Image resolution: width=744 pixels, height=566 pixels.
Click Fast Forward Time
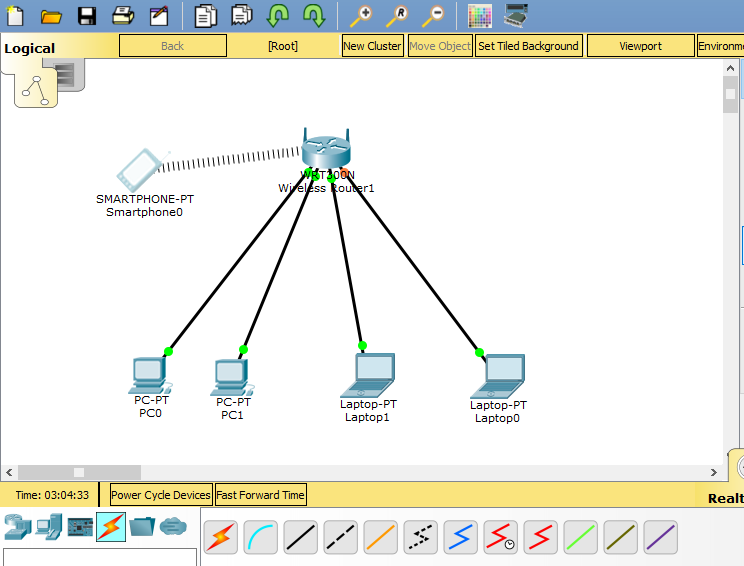click(260, 495)
